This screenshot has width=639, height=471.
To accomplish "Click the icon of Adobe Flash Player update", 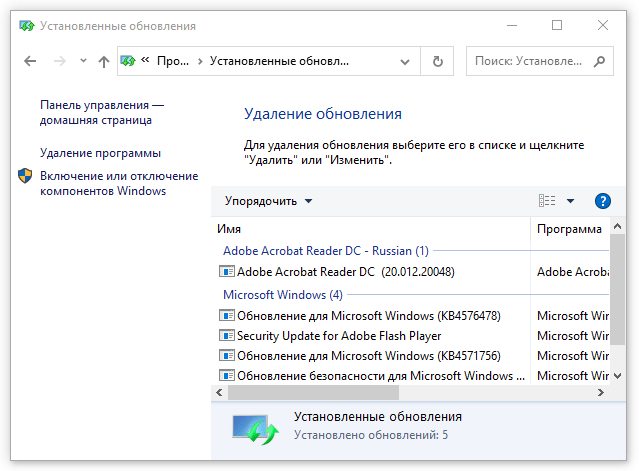I will pyautogui.click(x=227, y=335).
